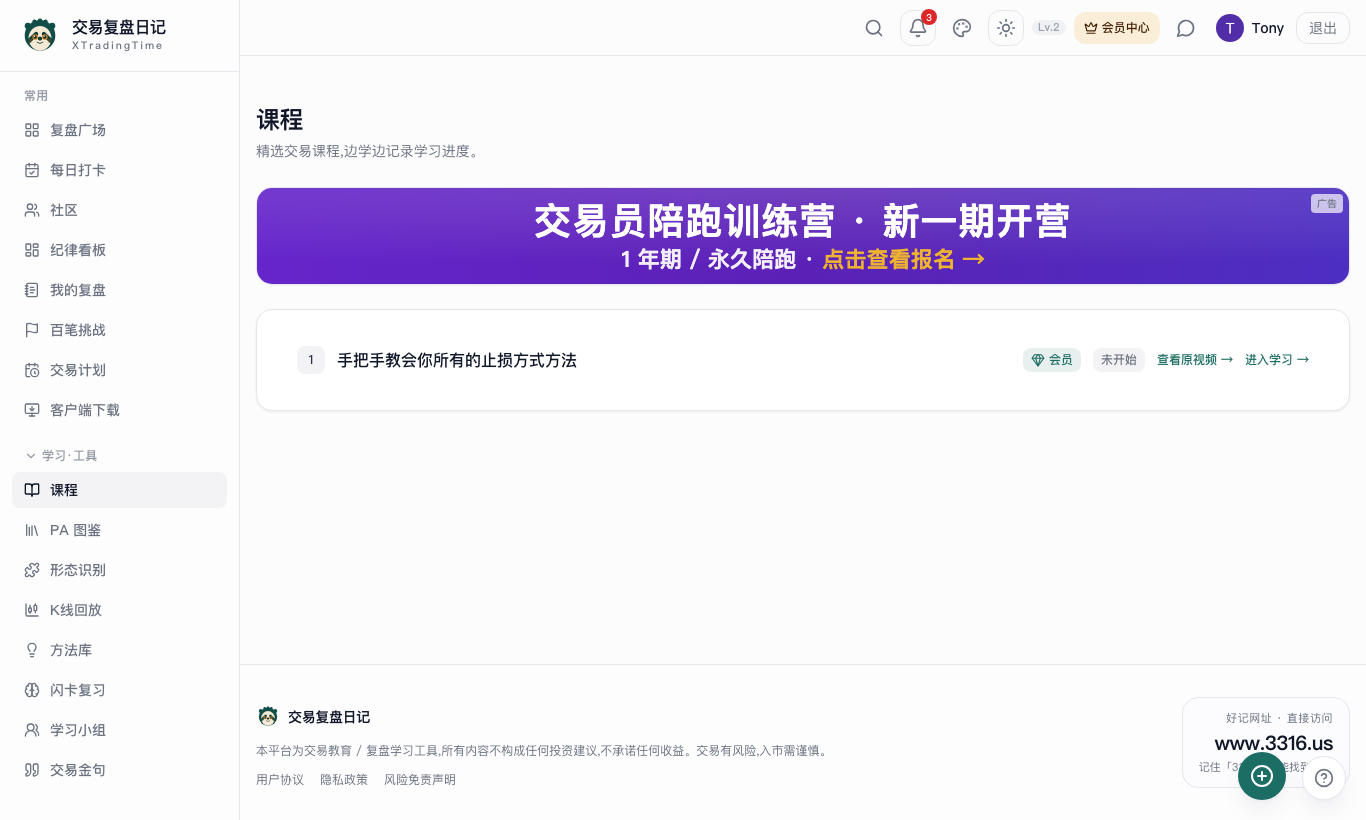Click the 每日打卡 calendar icon

coord(32,170)
